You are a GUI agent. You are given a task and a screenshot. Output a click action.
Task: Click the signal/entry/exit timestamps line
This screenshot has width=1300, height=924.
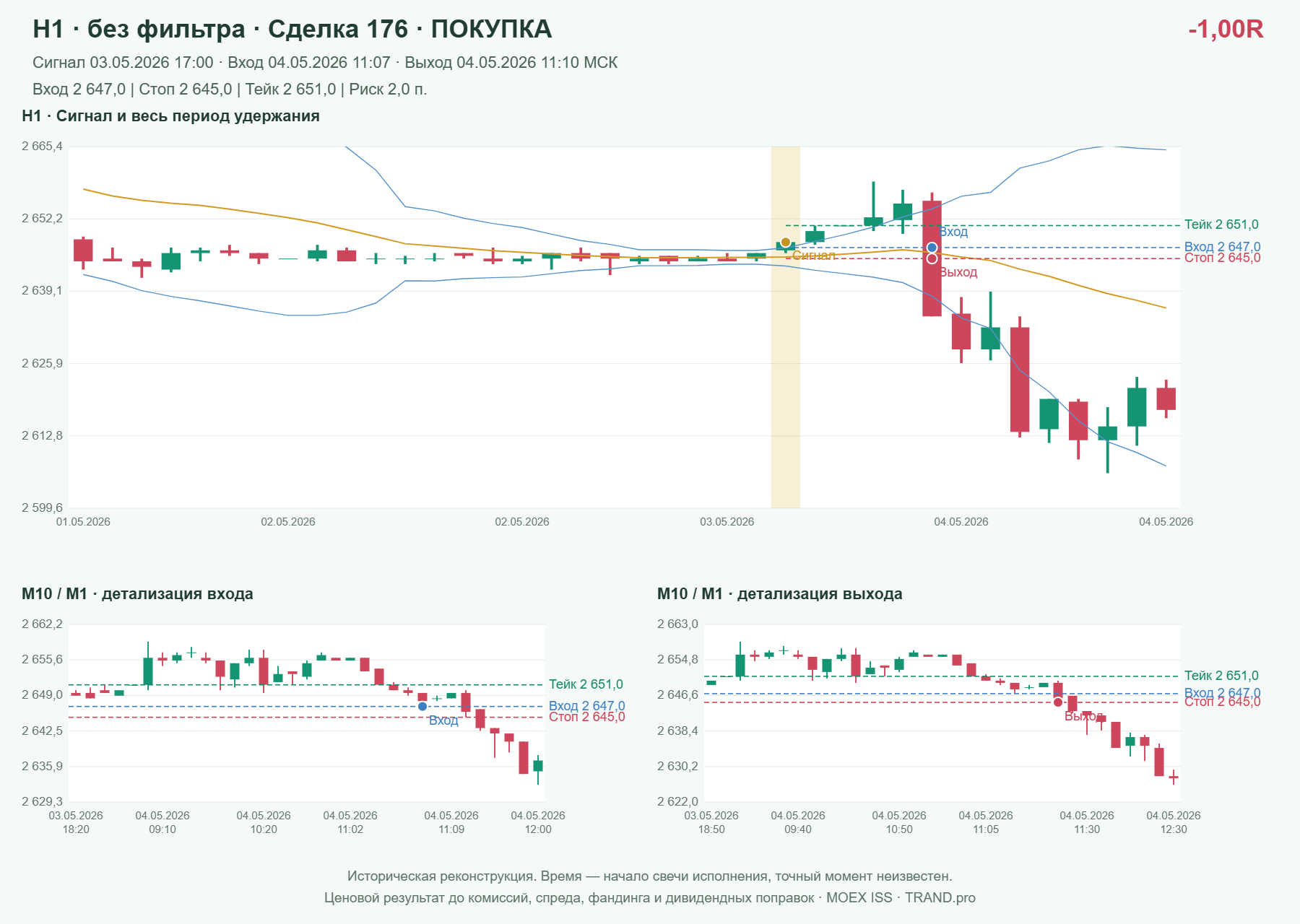[325, 63]
